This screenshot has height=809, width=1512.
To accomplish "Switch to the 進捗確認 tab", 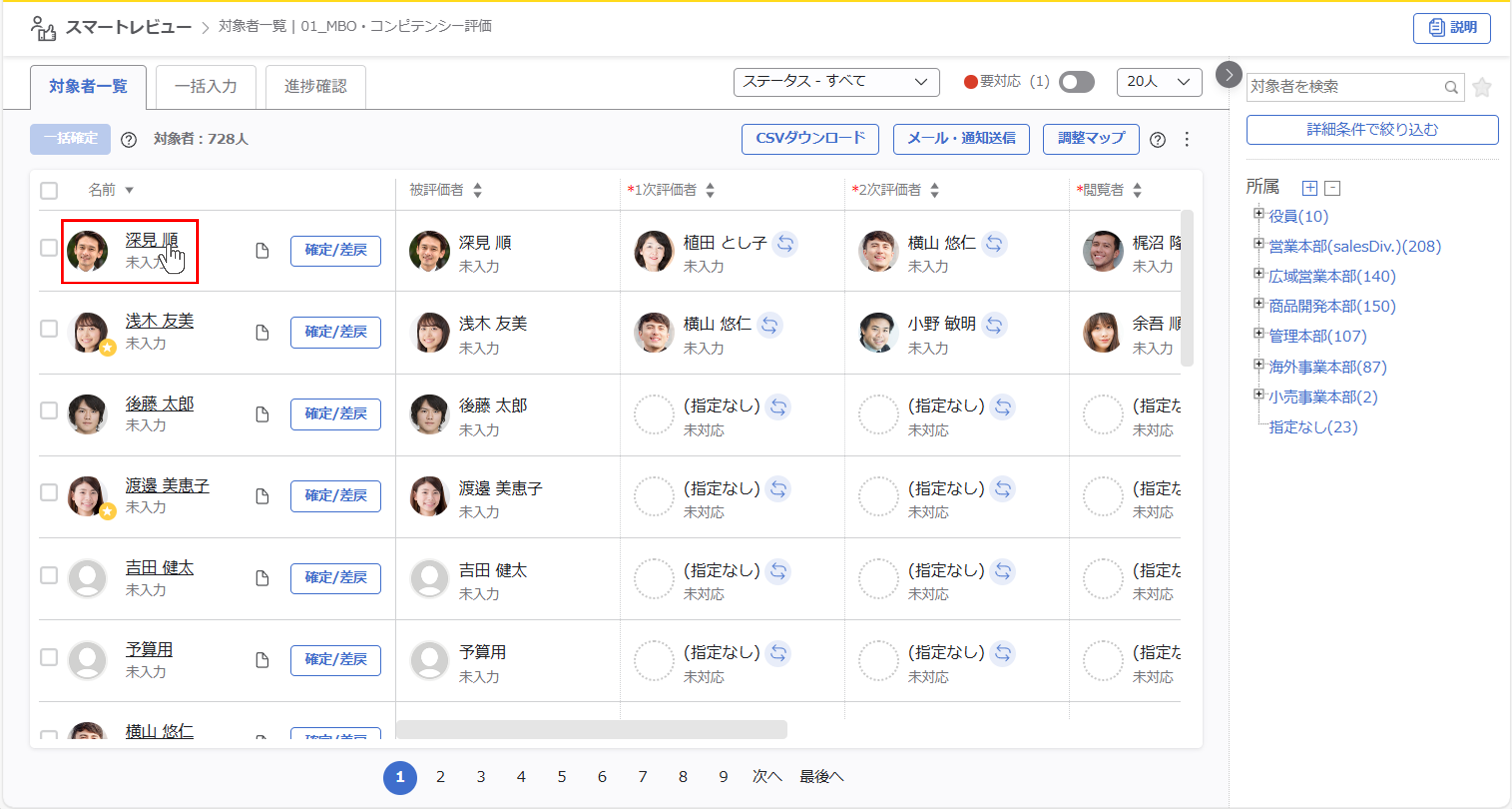I will coord(315,86).
